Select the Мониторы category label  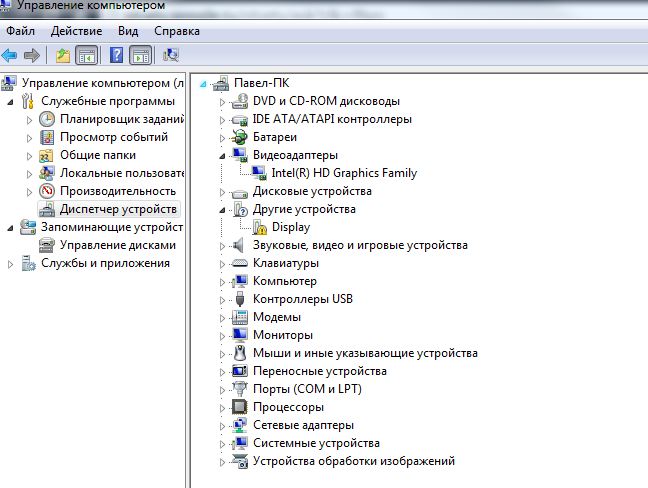tap(283, 335)
